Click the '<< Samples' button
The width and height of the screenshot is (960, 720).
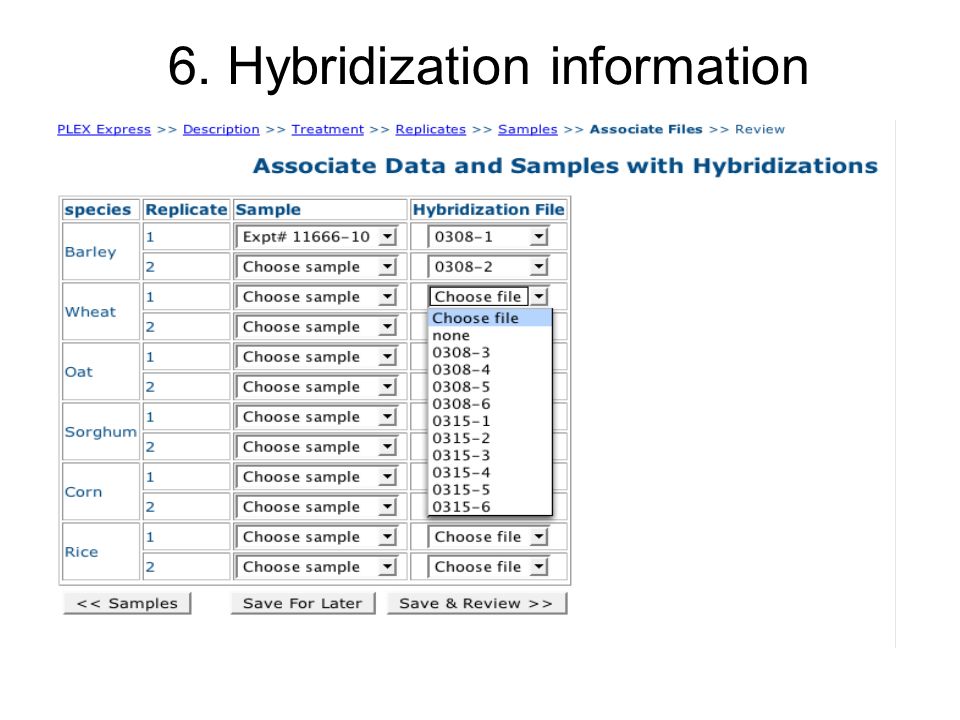pyautogui.click(x=127, y=603)
